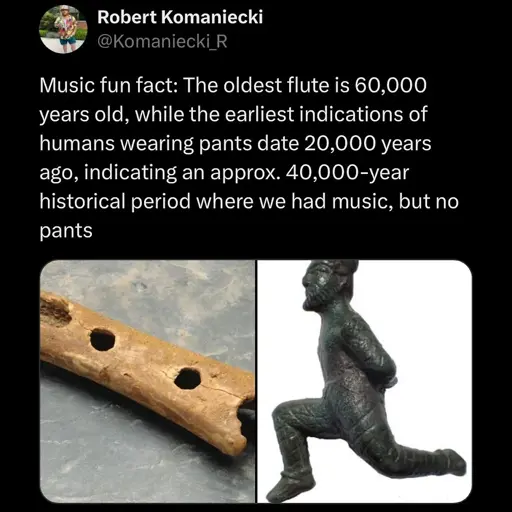Click the 'Music fun fact' opening words

click(108, 85)
